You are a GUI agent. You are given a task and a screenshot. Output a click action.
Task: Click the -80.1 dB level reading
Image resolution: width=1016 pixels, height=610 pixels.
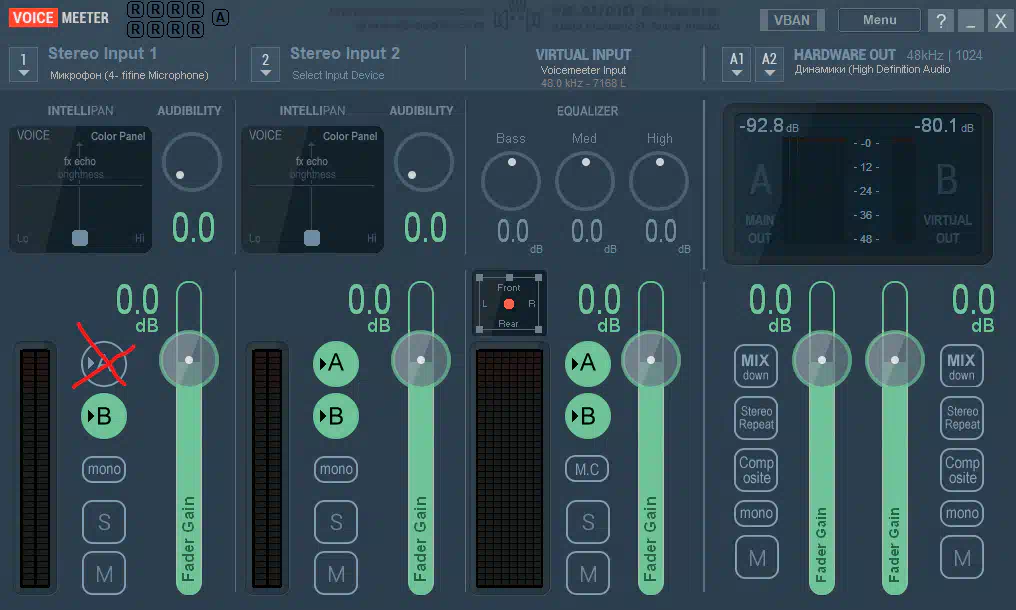(x=943, y=125)
